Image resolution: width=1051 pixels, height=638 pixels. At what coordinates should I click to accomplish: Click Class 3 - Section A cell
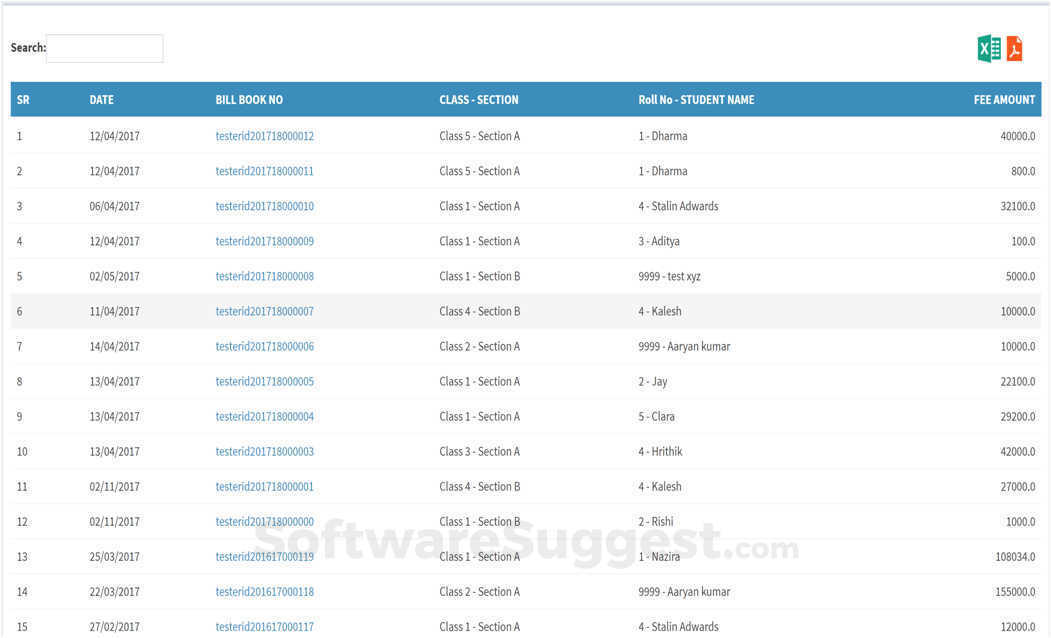[x=480, y=452]
